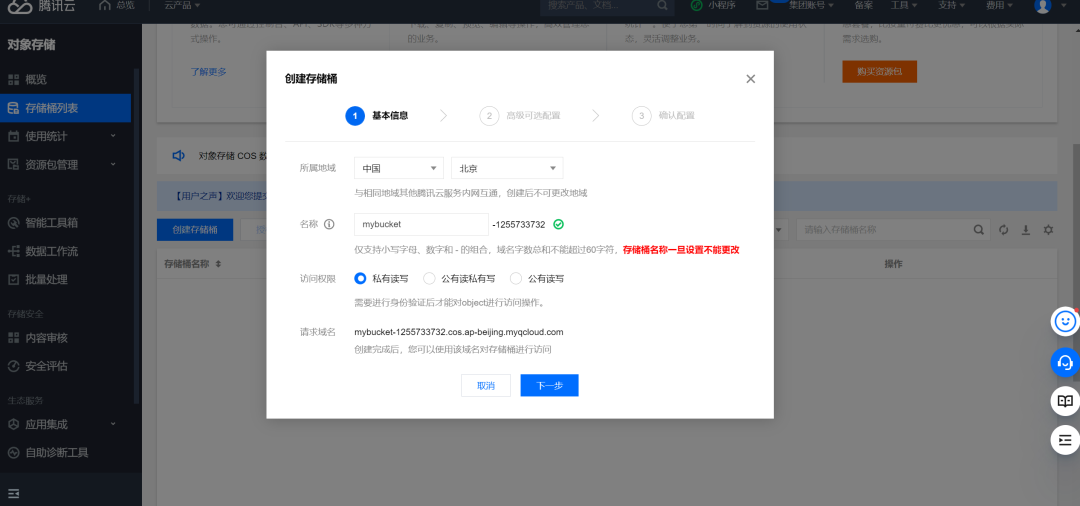
Task: Select 存储桶列表 sidebar item
Action: [65, 108]
